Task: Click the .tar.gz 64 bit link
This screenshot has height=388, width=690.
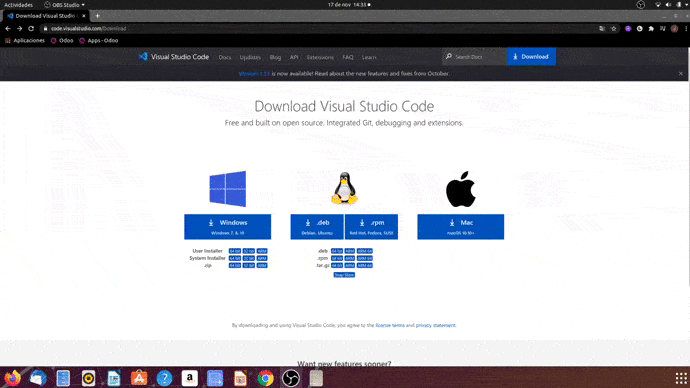Action: point(337,265)
